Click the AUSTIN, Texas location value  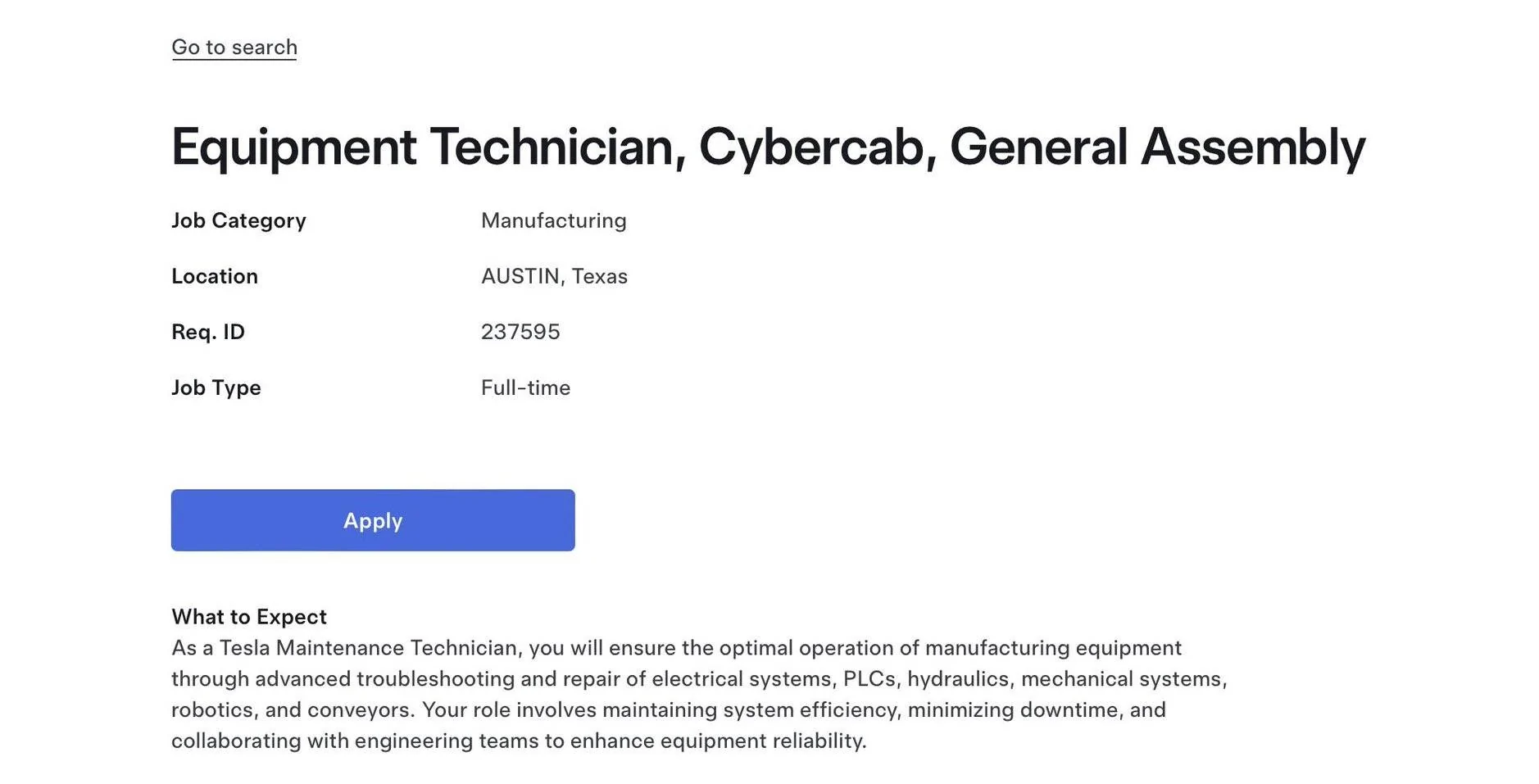pyautogui.click(x=554, y=276)
